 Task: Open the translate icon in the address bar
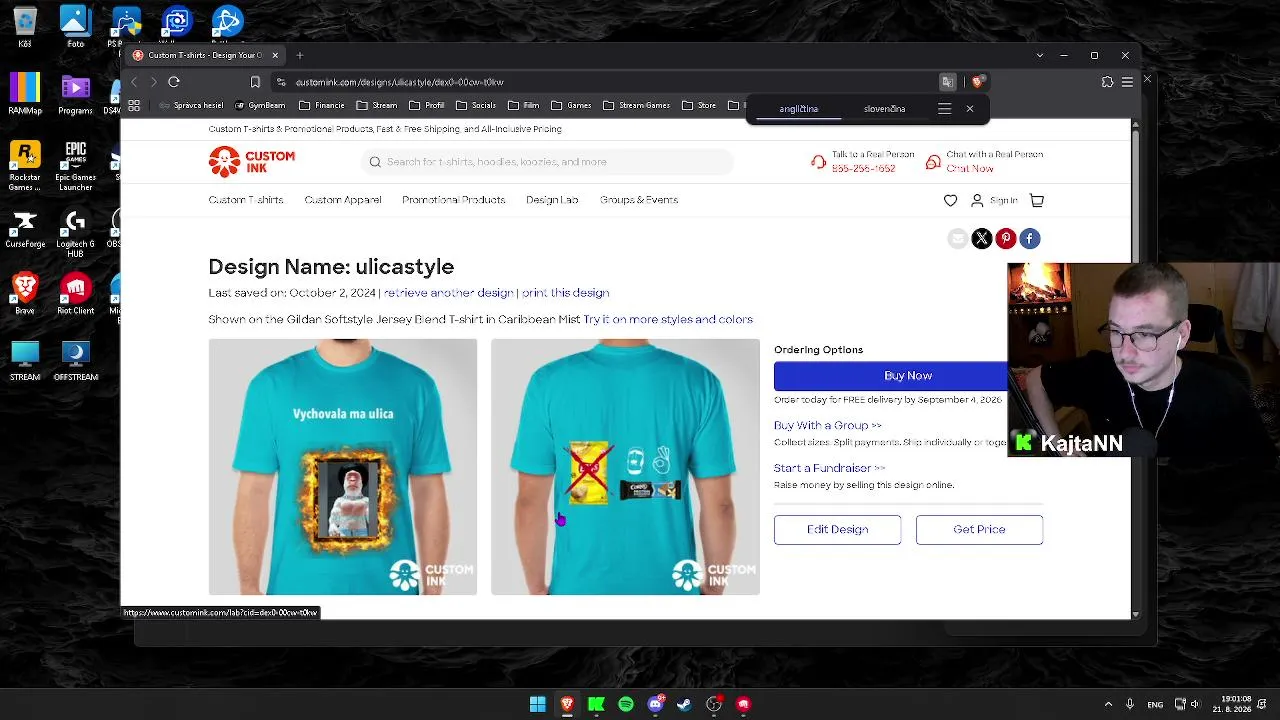tap(948, 82)
